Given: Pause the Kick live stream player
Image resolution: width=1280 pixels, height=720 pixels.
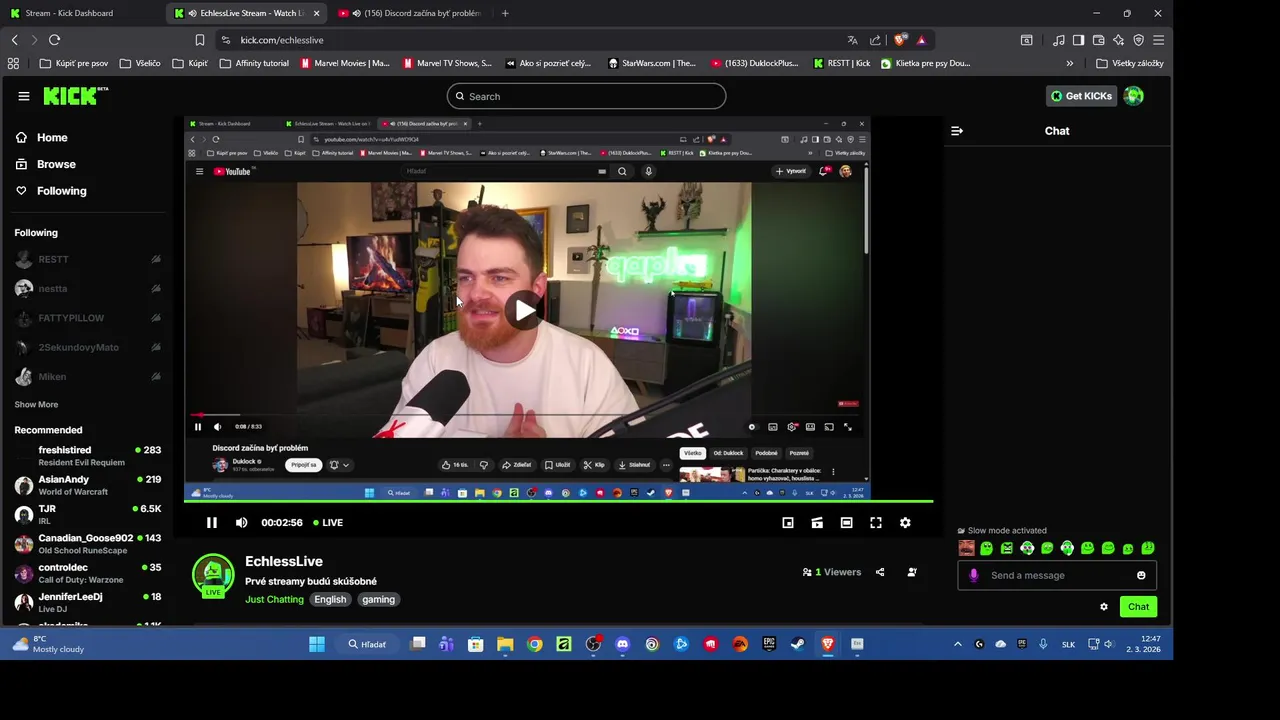Looking at the screenshot, I should click(212, 522).
